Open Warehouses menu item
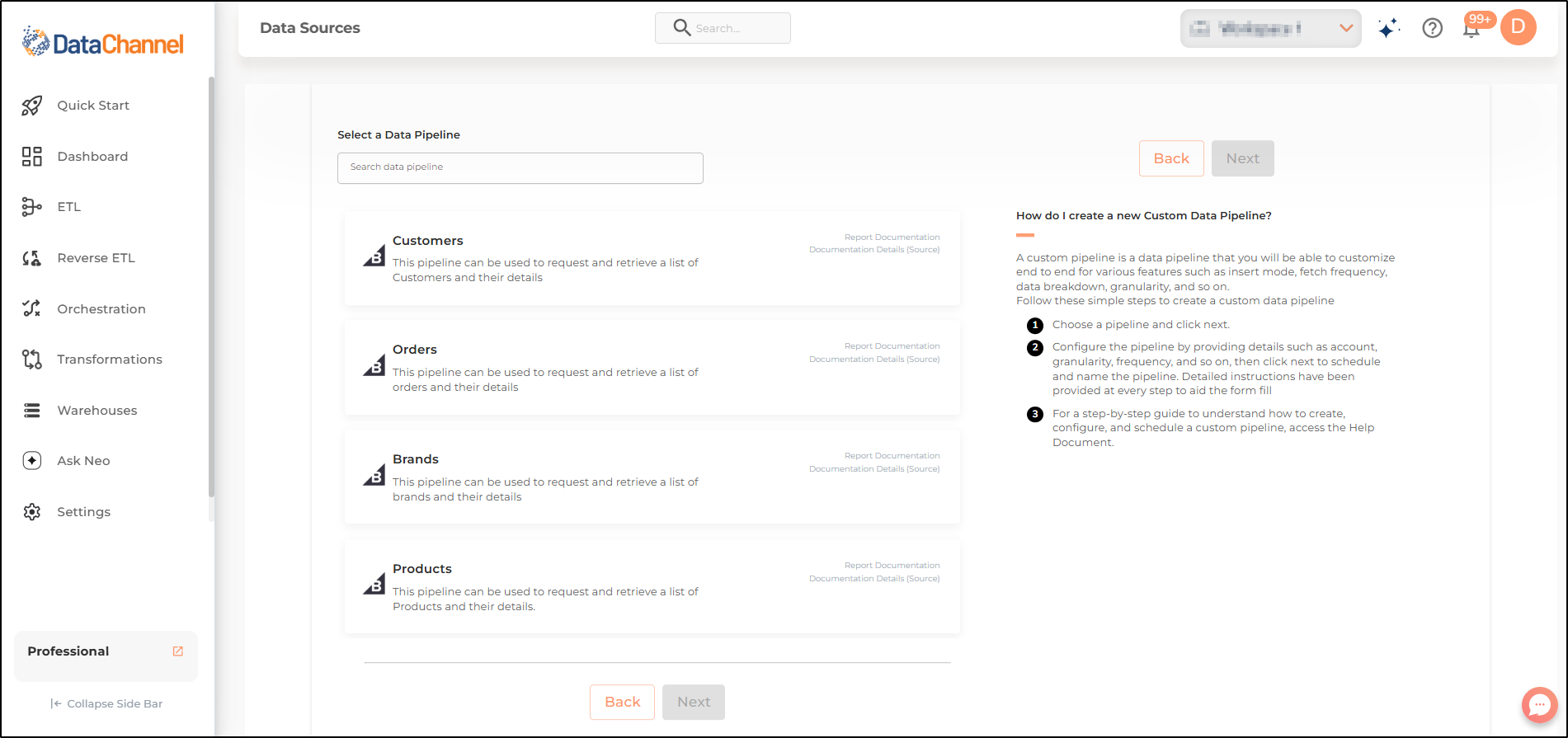 97,411
